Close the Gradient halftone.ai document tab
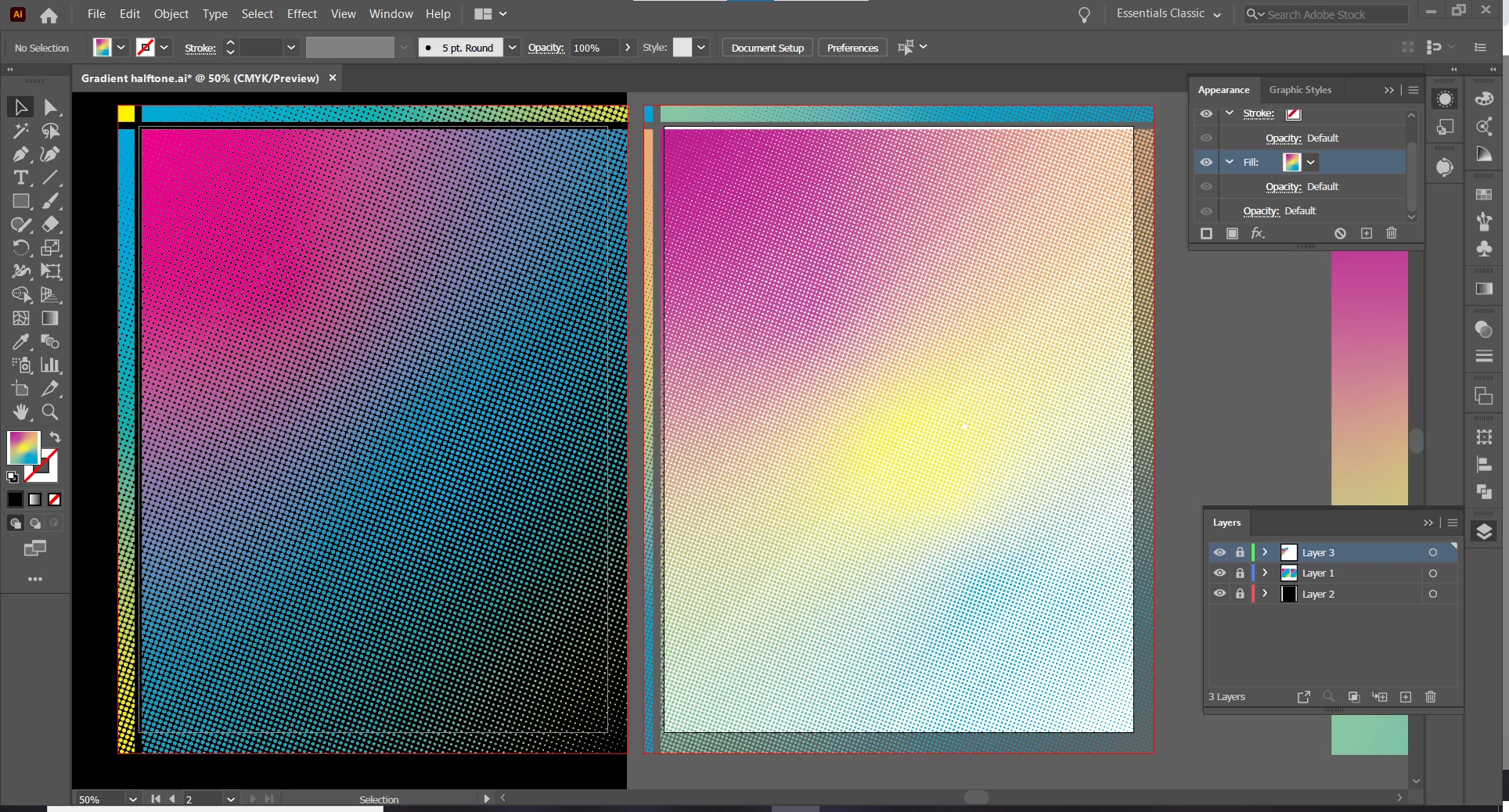This screenshot has width=1509, height=812. tap(333, 78)
